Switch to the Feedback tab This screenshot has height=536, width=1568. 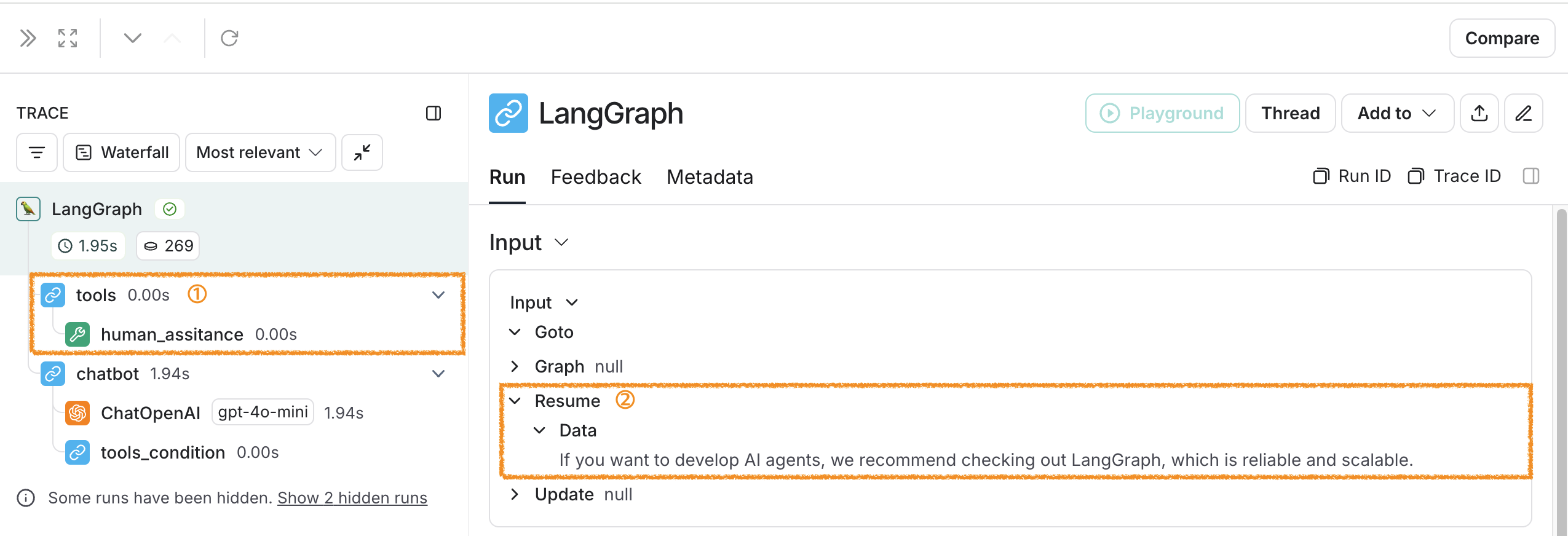pos(596,177)
